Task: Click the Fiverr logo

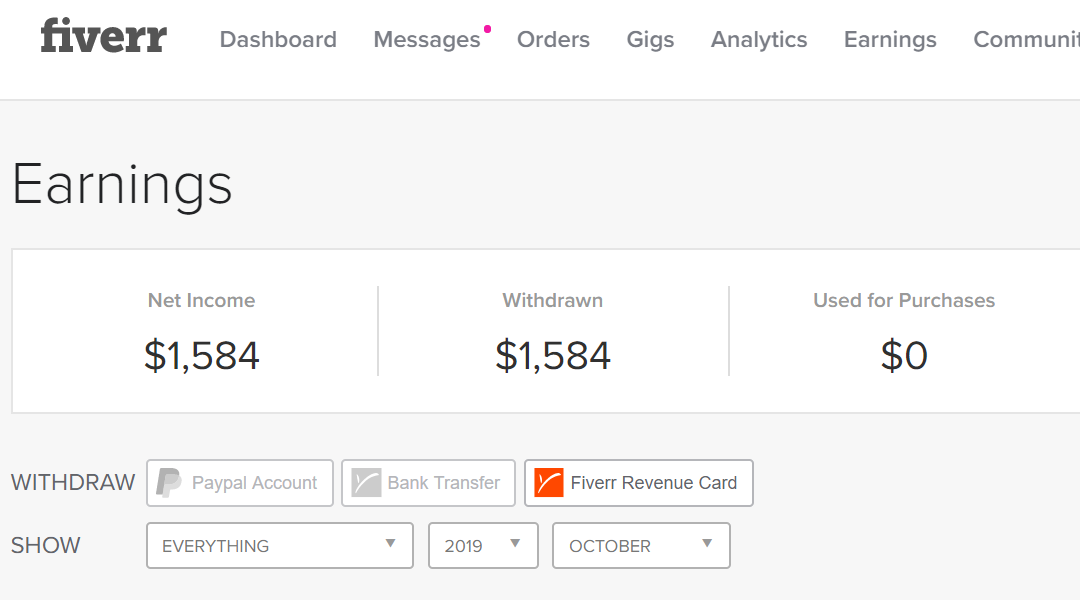Action: click(103, 36)
